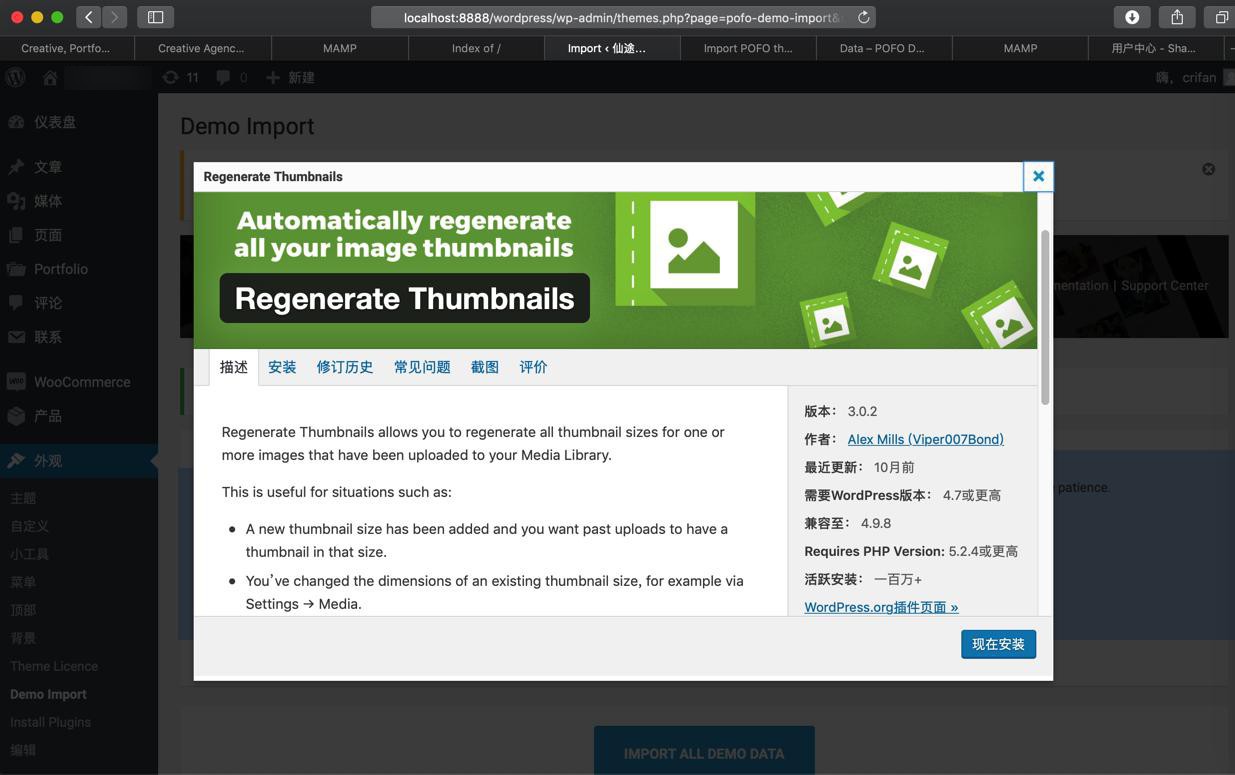
Task: Switch to the 评价 tab
Action: pos(533,367)
